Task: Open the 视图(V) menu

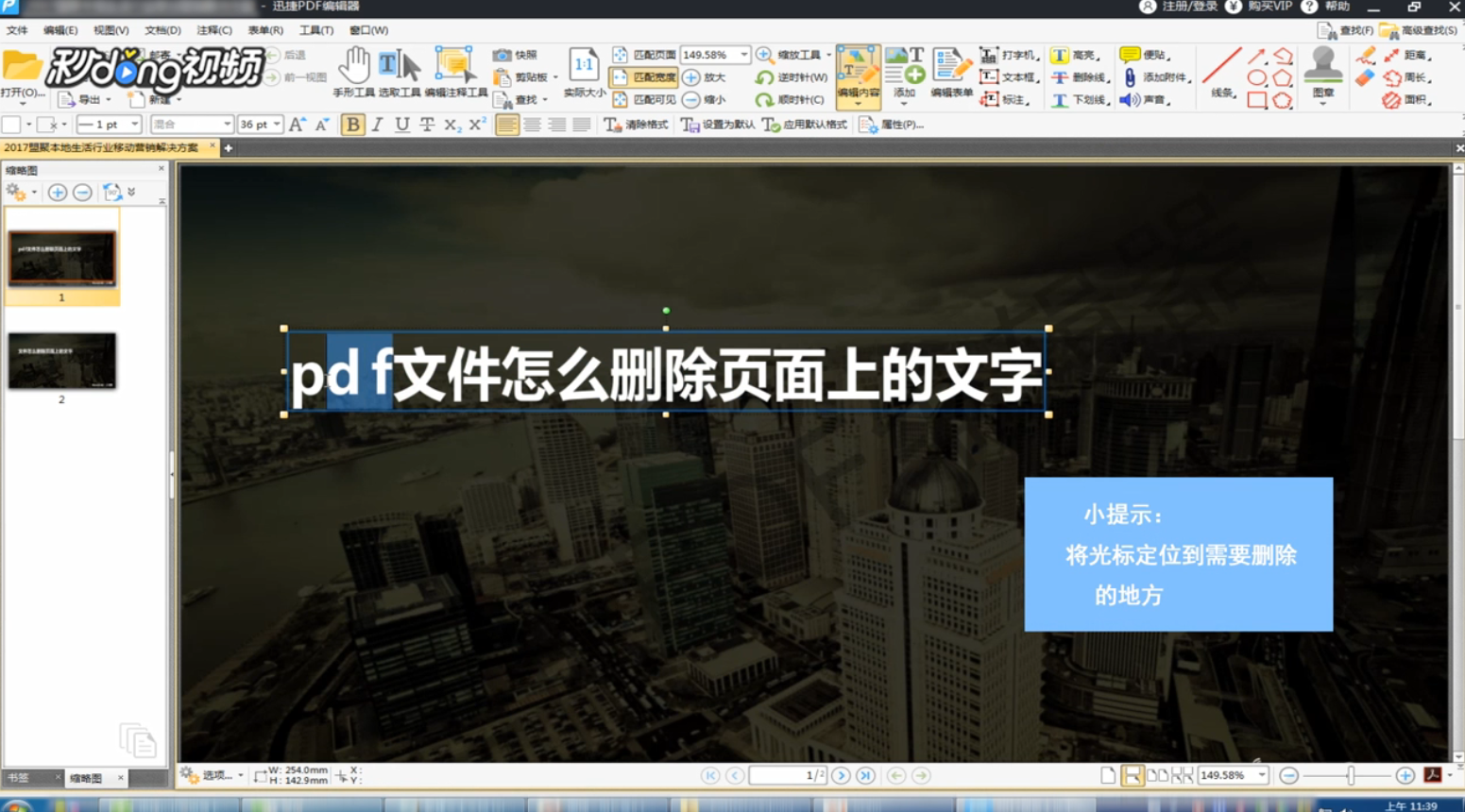Action: (x=111, y=30)
